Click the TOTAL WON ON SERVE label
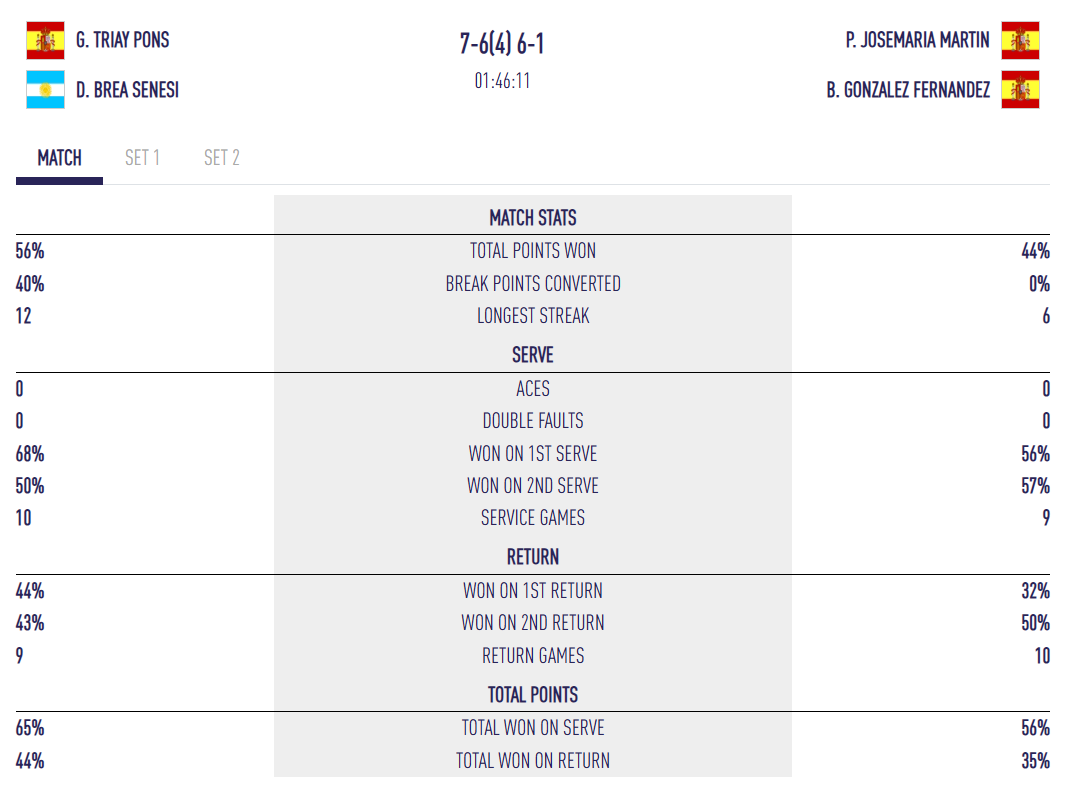1068x793 pixels. (x=532, y=728)
